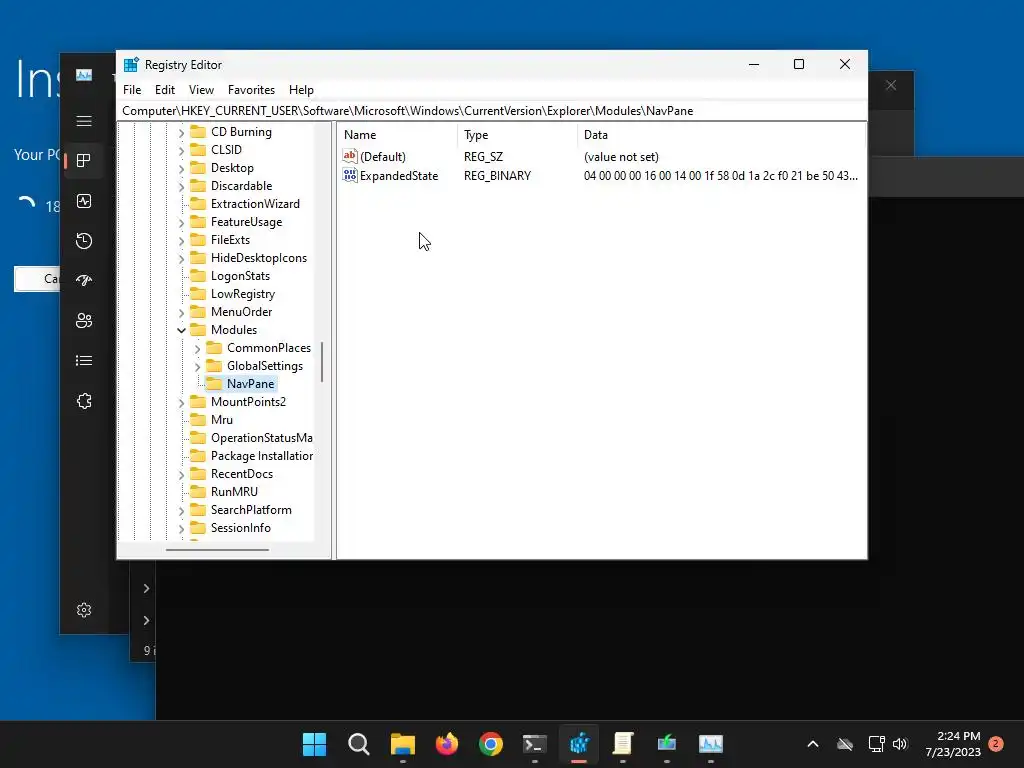Switch to Registry Editor taskbar icon

[x=579, y=744]
